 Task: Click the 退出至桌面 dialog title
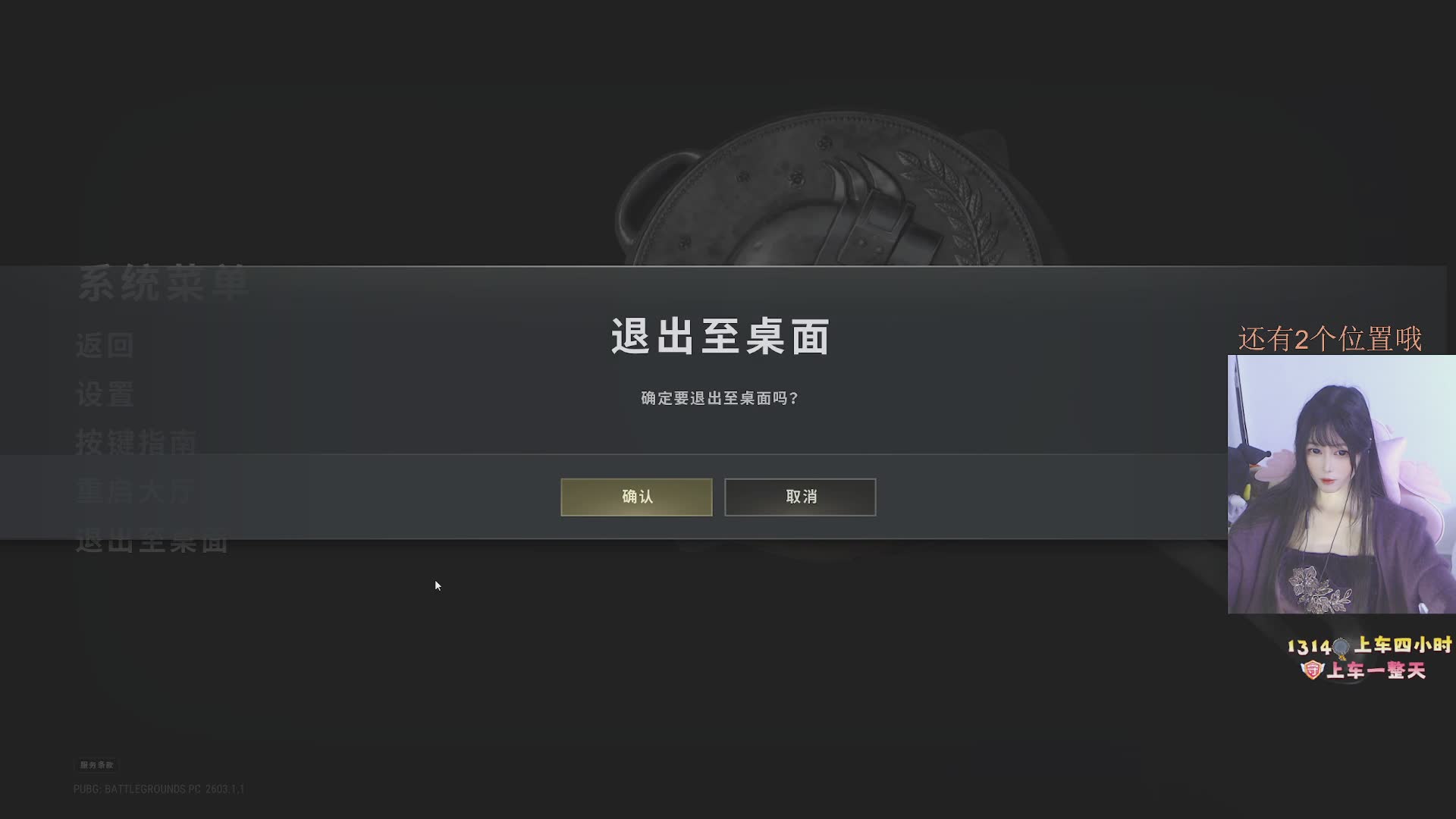(x=720, y=337)
